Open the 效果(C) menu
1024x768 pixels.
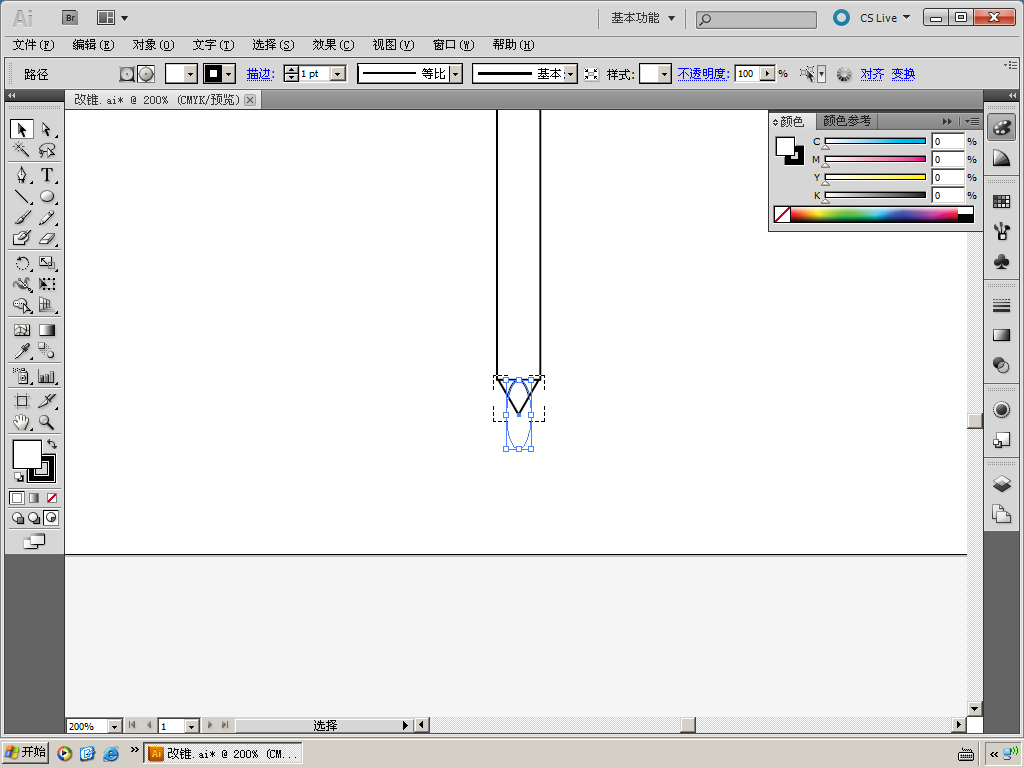point(333,45)
